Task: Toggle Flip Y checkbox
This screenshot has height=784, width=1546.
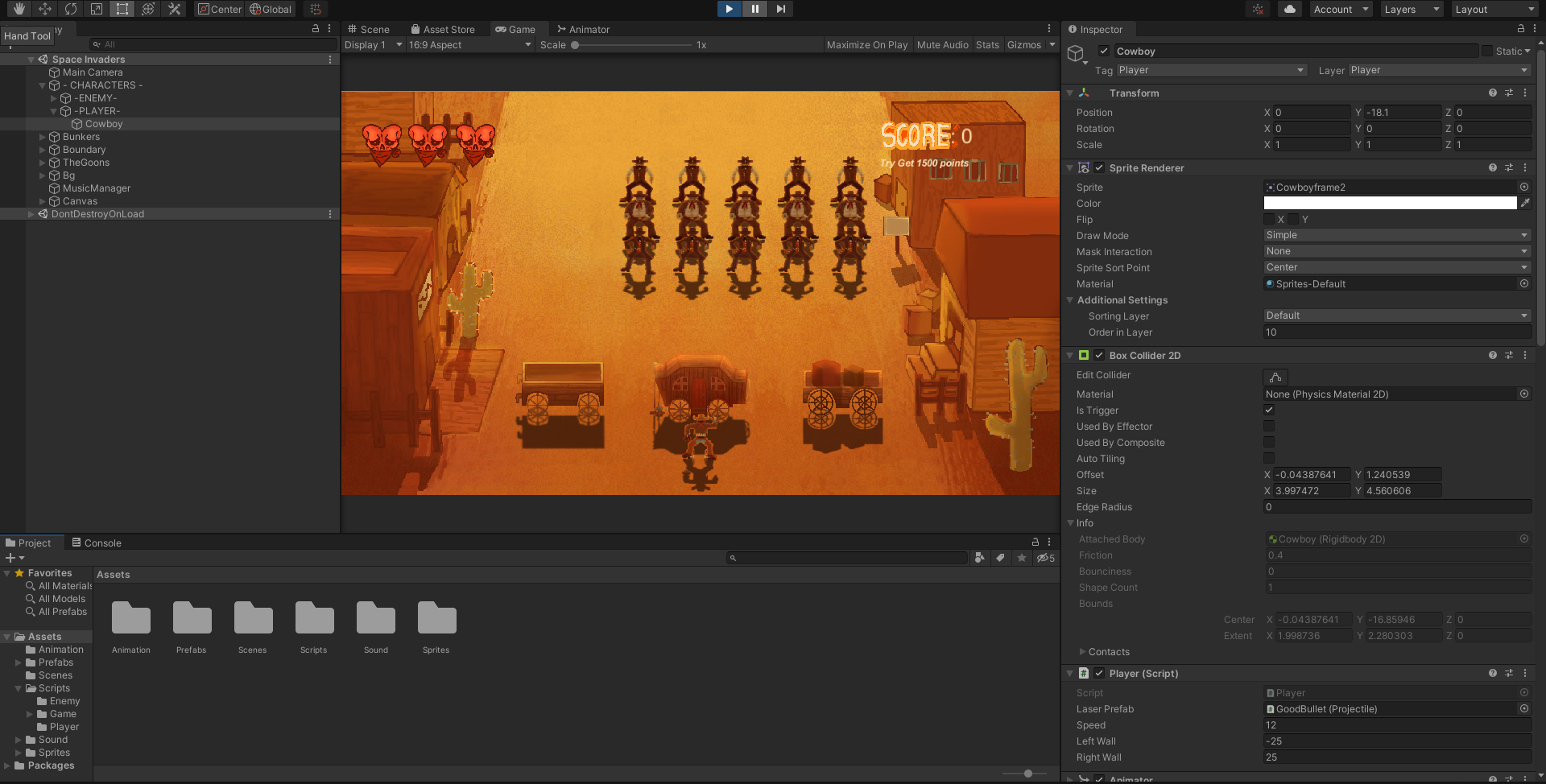Action: coord(1293,219)
